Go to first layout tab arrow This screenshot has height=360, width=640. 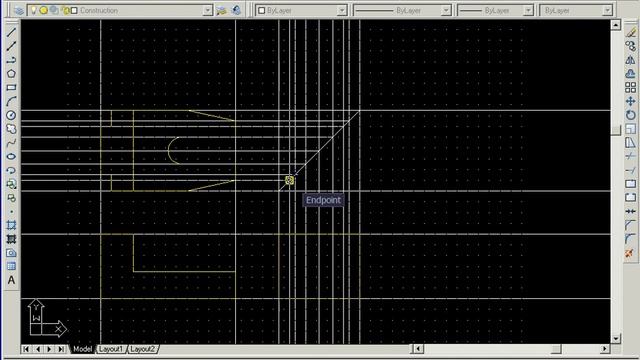(26, 349)
